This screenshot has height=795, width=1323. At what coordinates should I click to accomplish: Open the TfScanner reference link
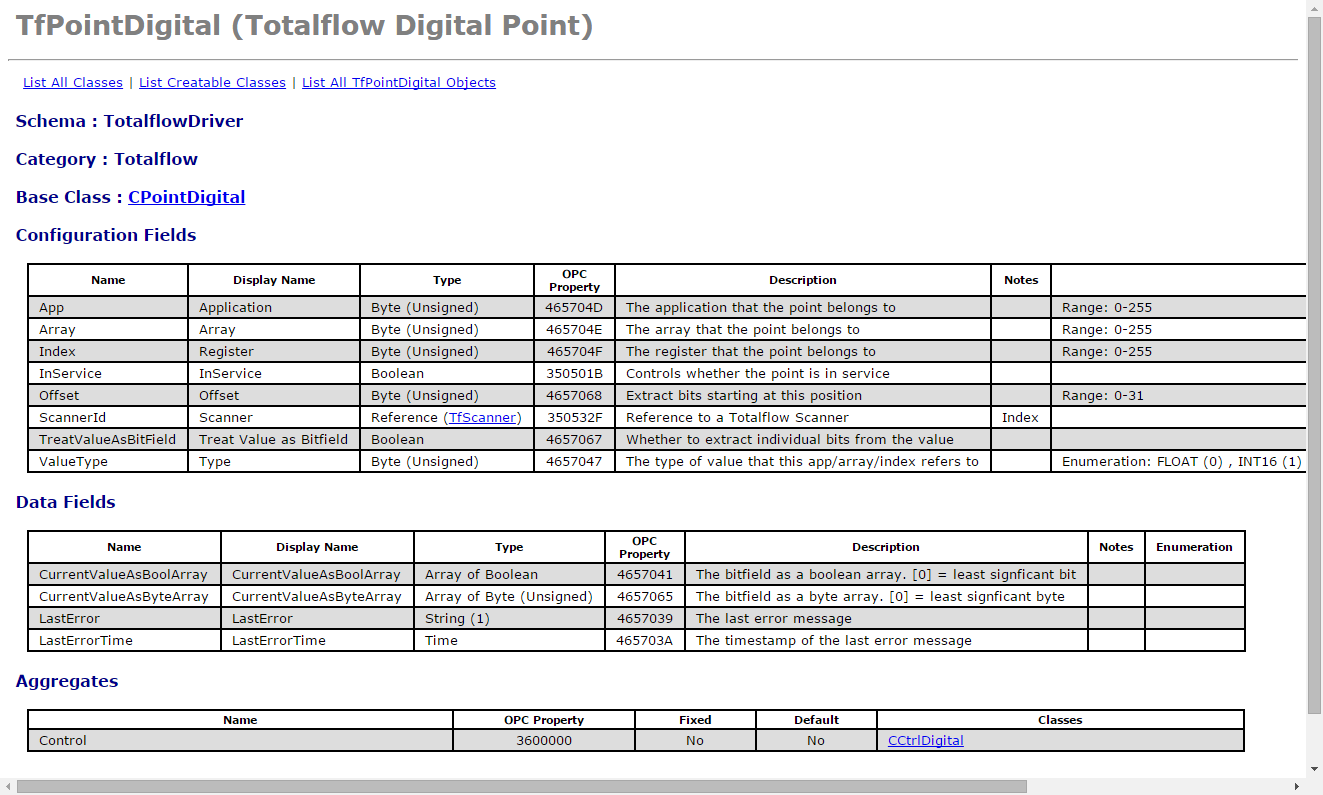[484, 417]
